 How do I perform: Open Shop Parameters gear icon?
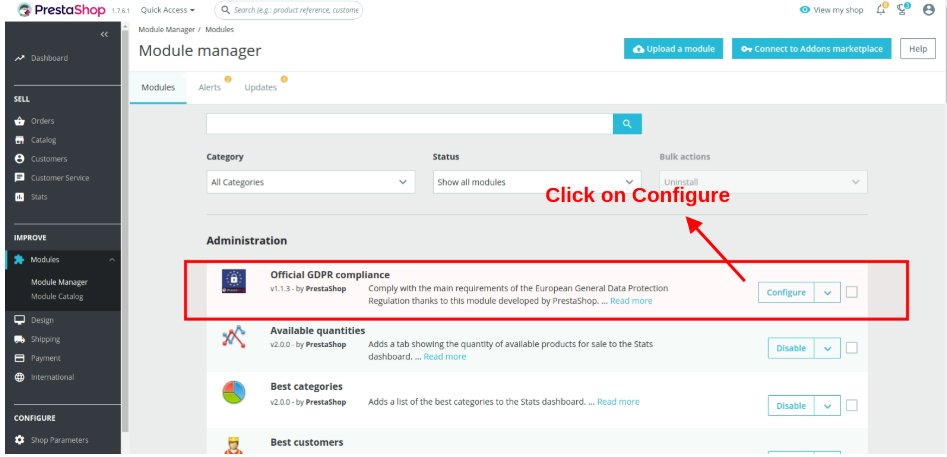coord(20,440)
